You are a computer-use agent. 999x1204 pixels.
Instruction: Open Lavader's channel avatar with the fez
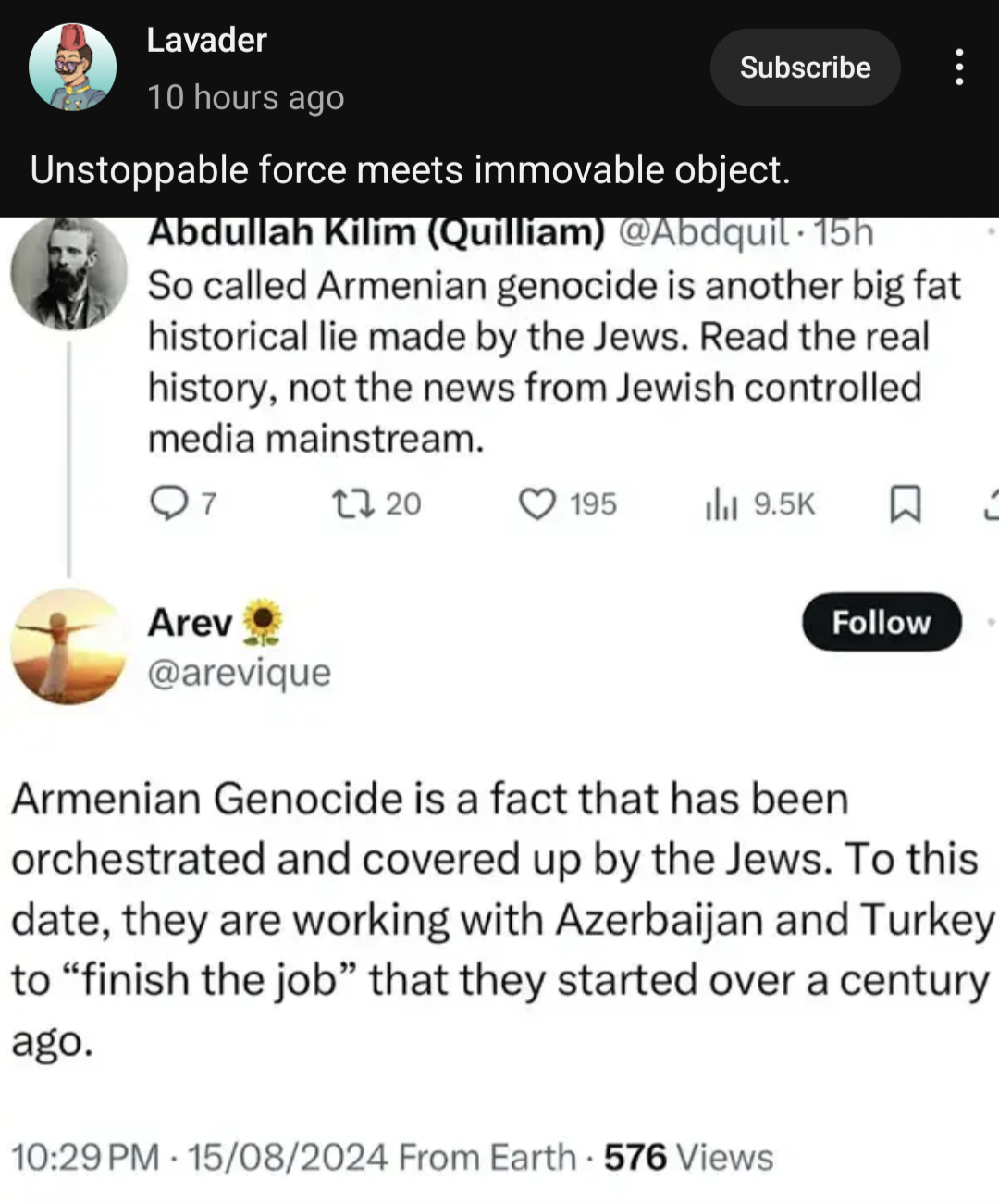pyautogui.click(x=72, y=68)
